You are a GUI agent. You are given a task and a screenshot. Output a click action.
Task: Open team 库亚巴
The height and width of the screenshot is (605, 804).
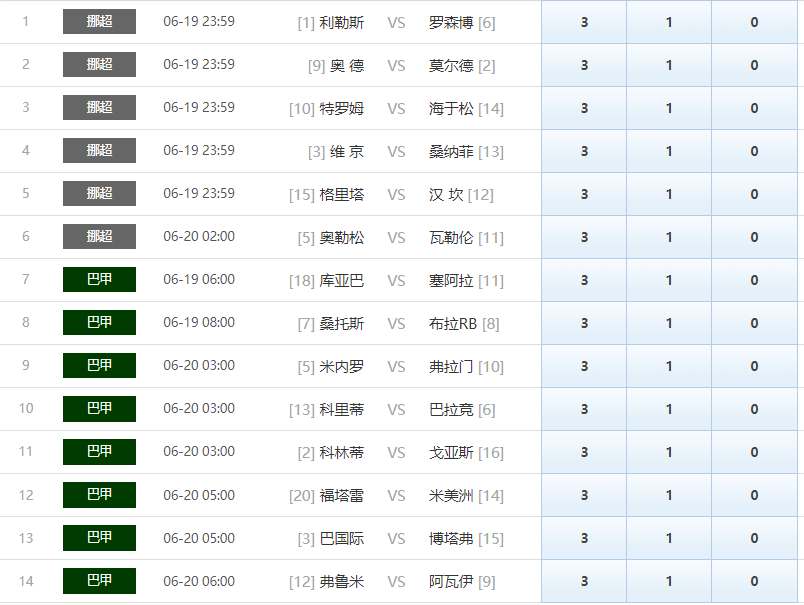[x=341, y=281]
